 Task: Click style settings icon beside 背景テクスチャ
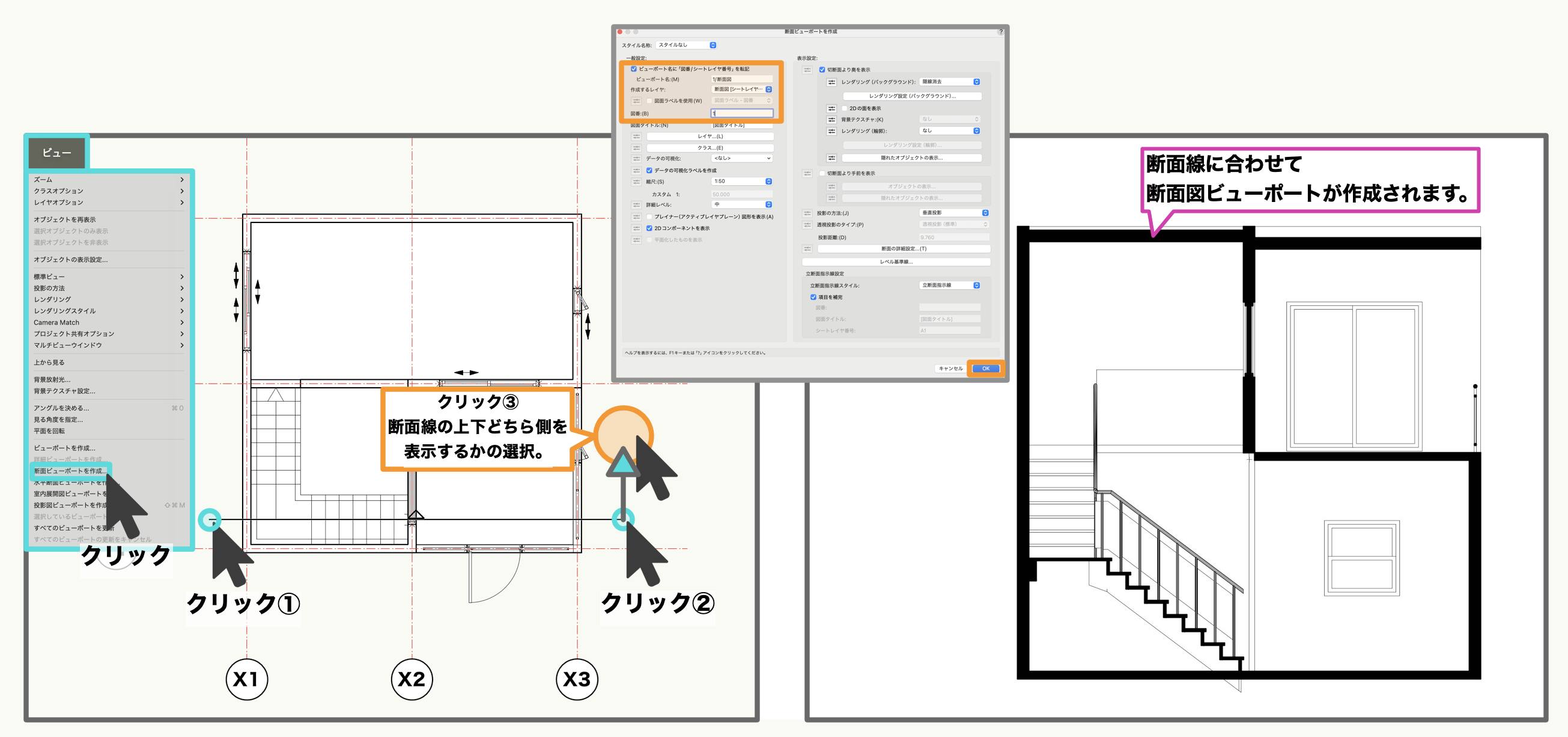pos(831,120)
